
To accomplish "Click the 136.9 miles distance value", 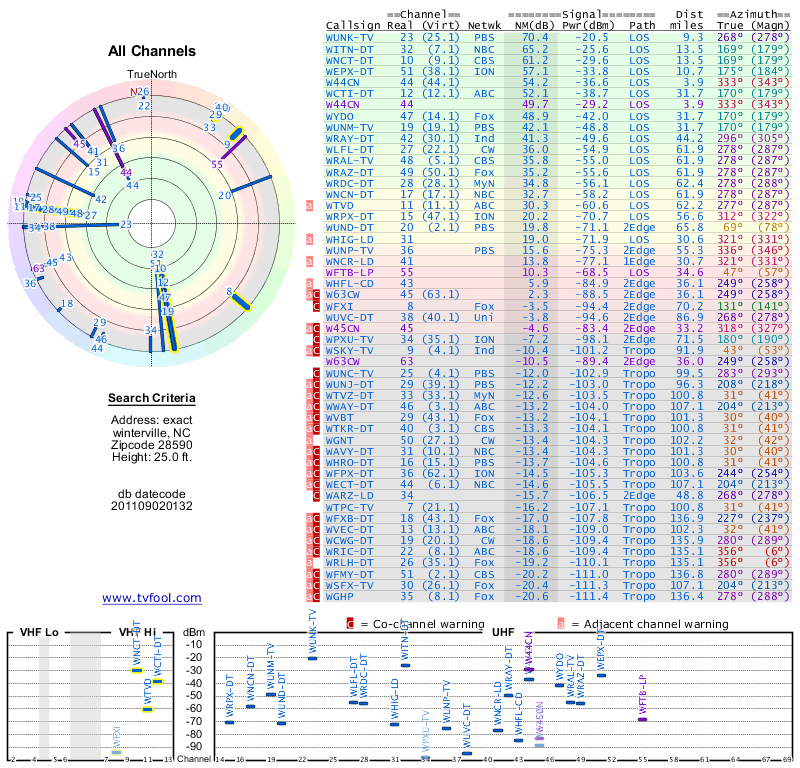I will click(687, 518).
